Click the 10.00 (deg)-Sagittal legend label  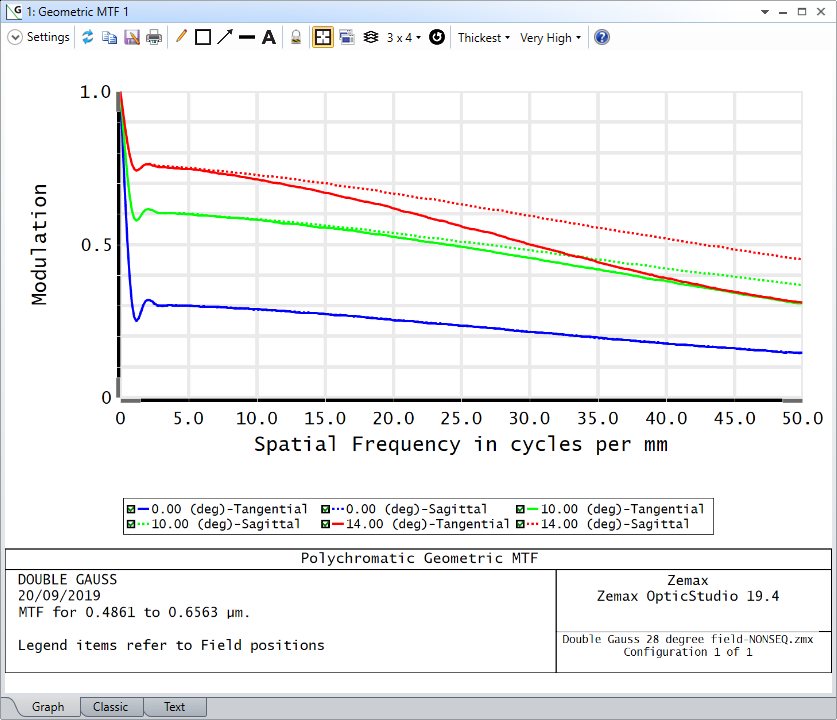coord(226,524)
